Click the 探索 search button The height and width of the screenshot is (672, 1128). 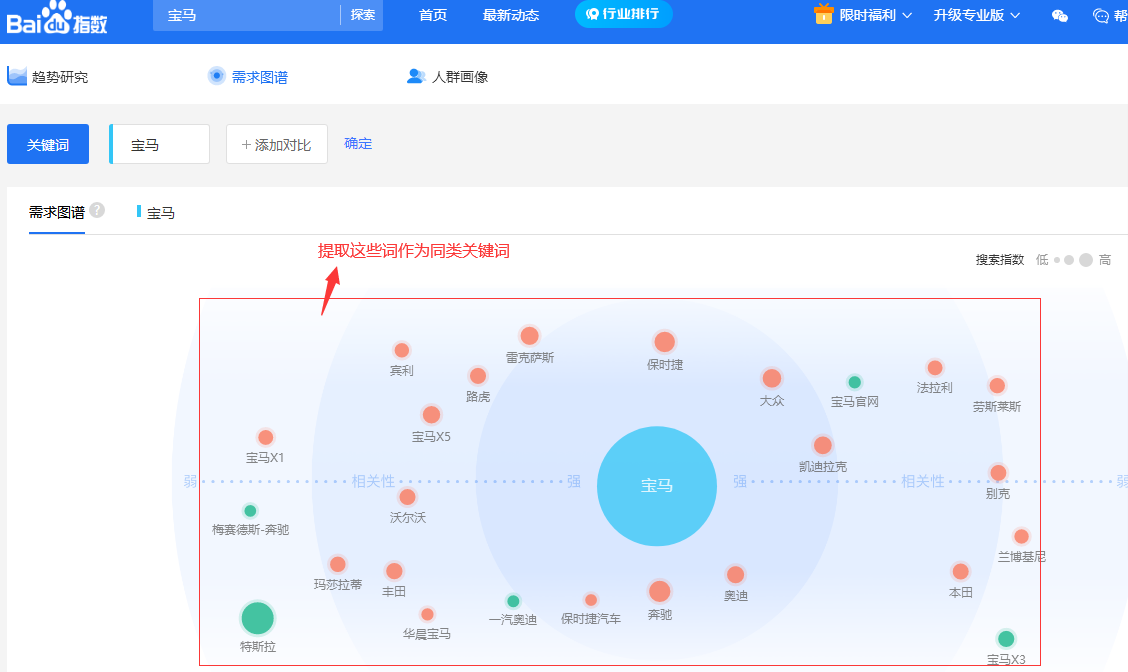[363, 15]
